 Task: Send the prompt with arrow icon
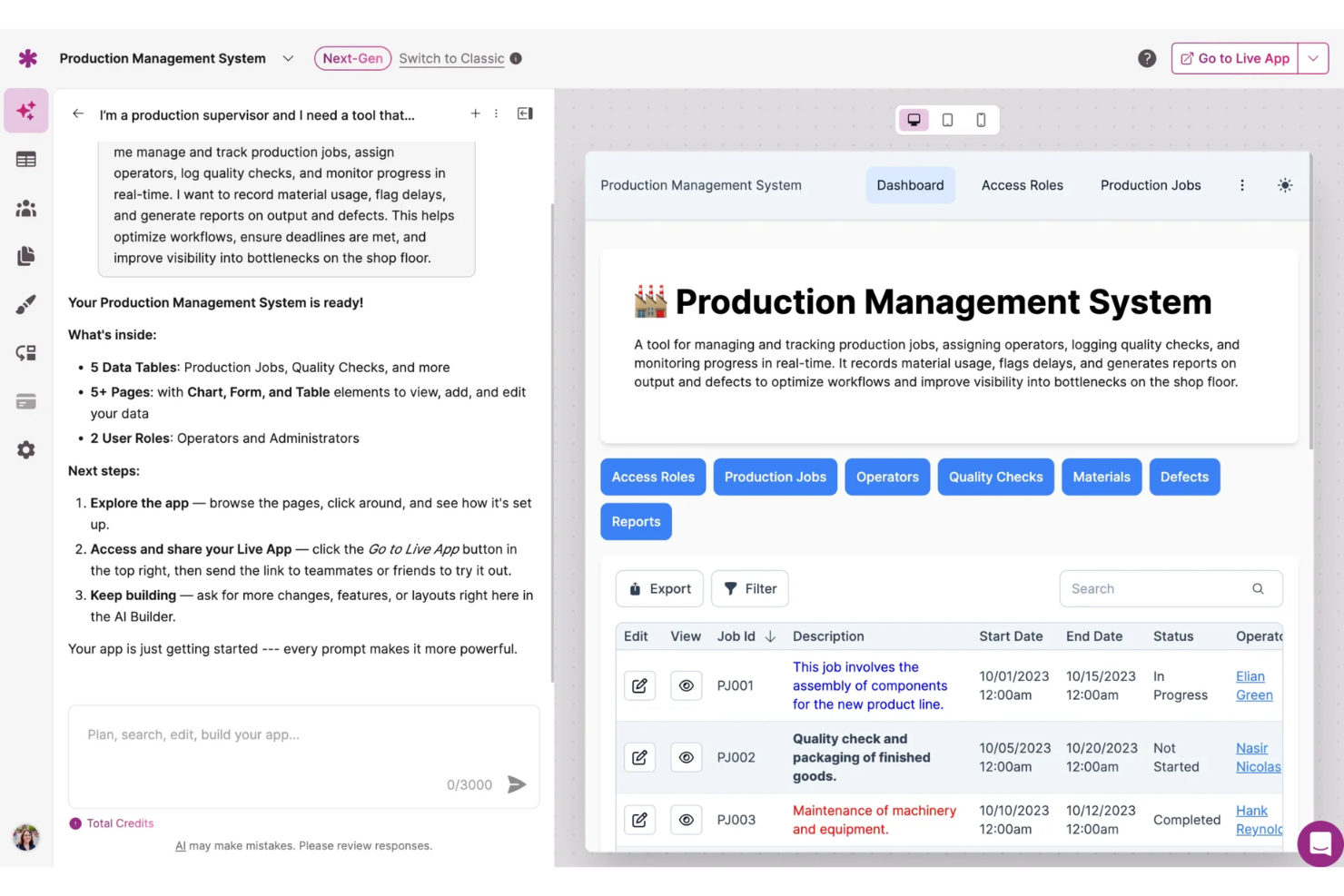point(517,784)
